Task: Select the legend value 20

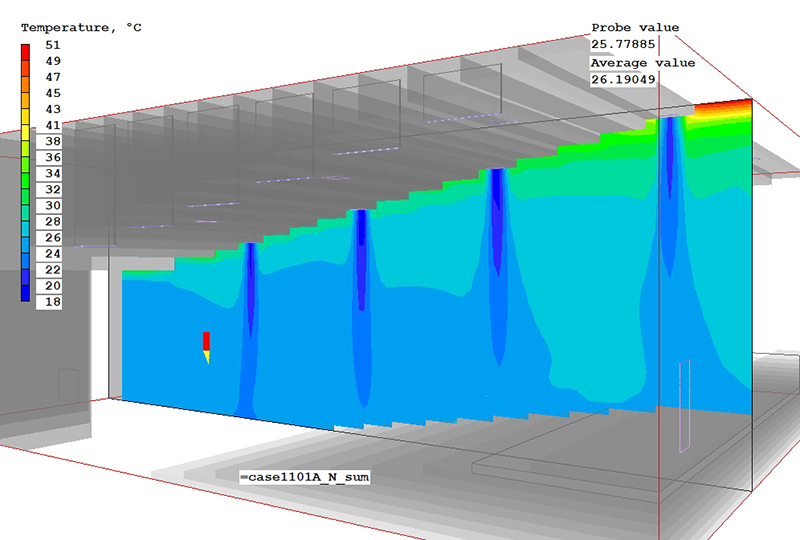Action: 53,286
